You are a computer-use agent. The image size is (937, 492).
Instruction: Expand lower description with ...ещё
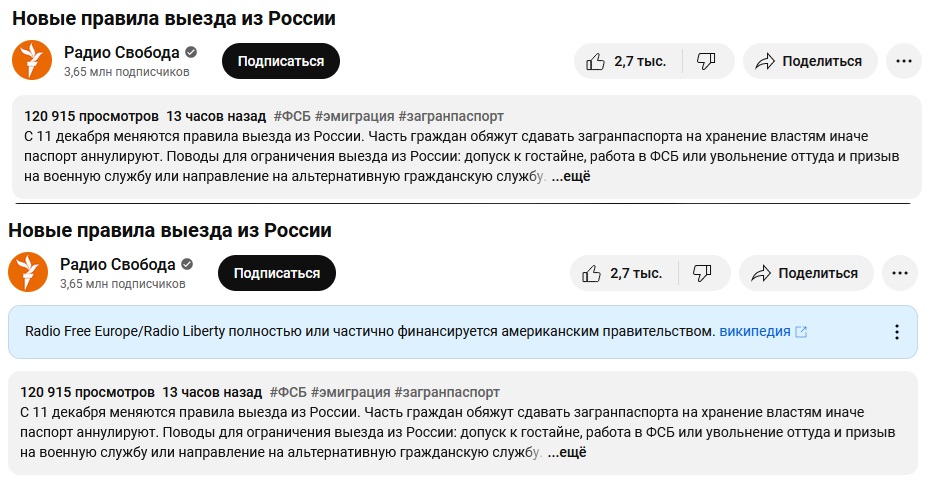click(567, 453)
